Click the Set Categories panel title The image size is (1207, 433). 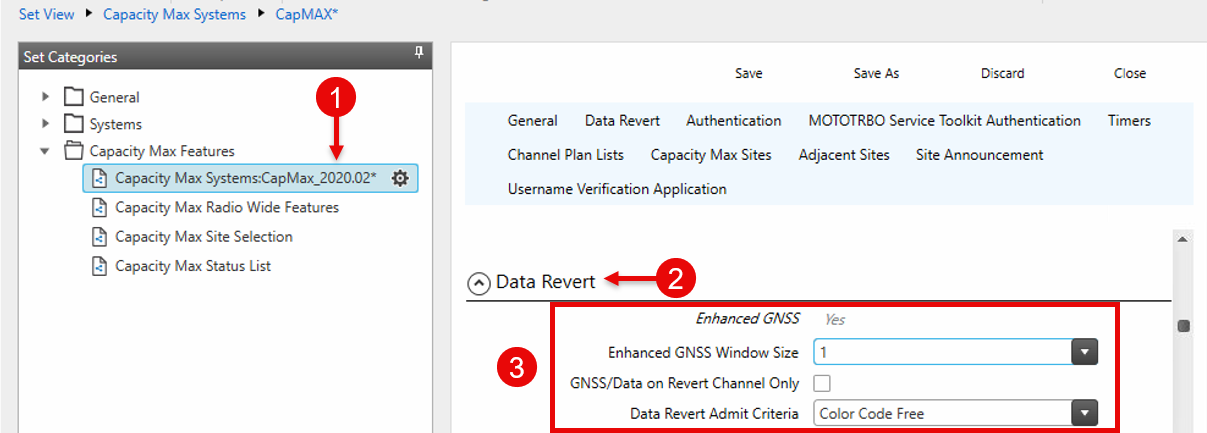70,57
